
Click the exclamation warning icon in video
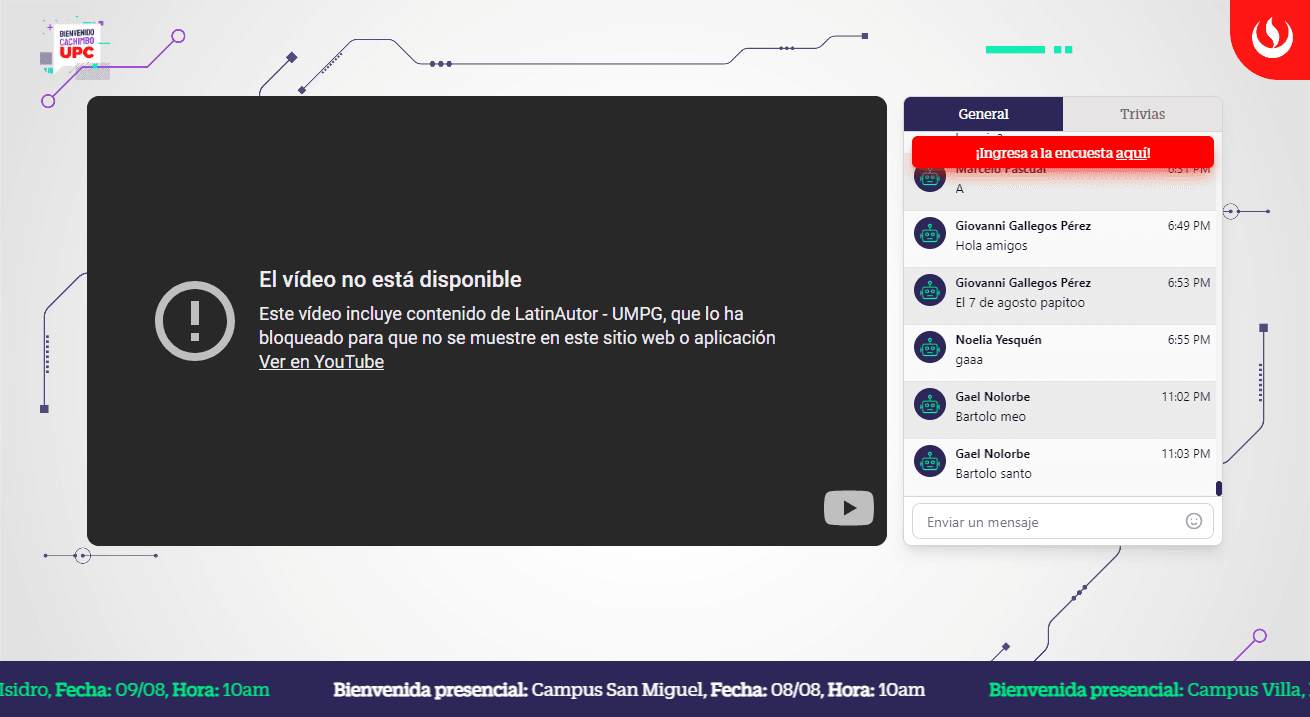195,320
